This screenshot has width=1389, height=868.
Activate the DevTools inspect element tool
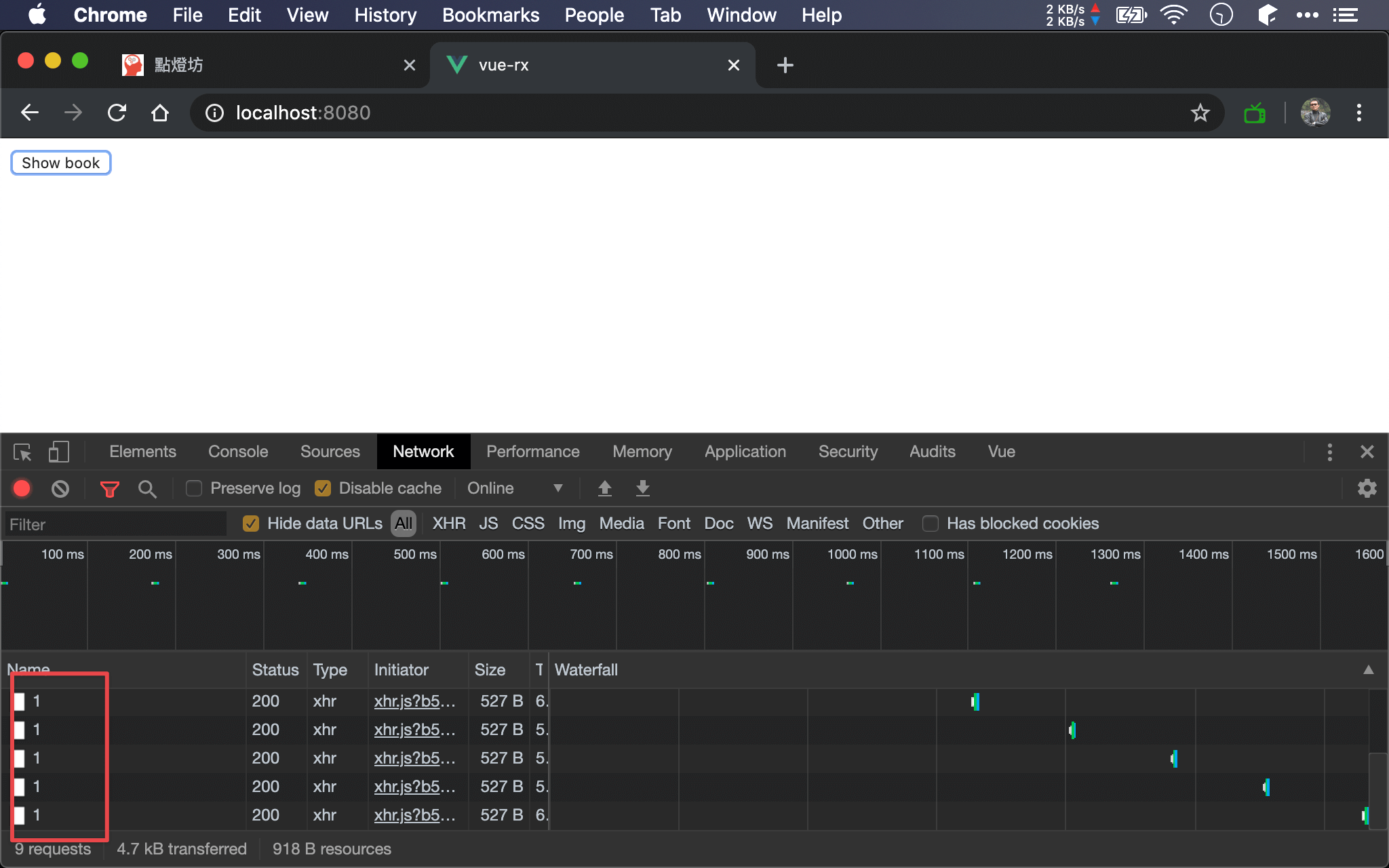(x=22, y=452)
